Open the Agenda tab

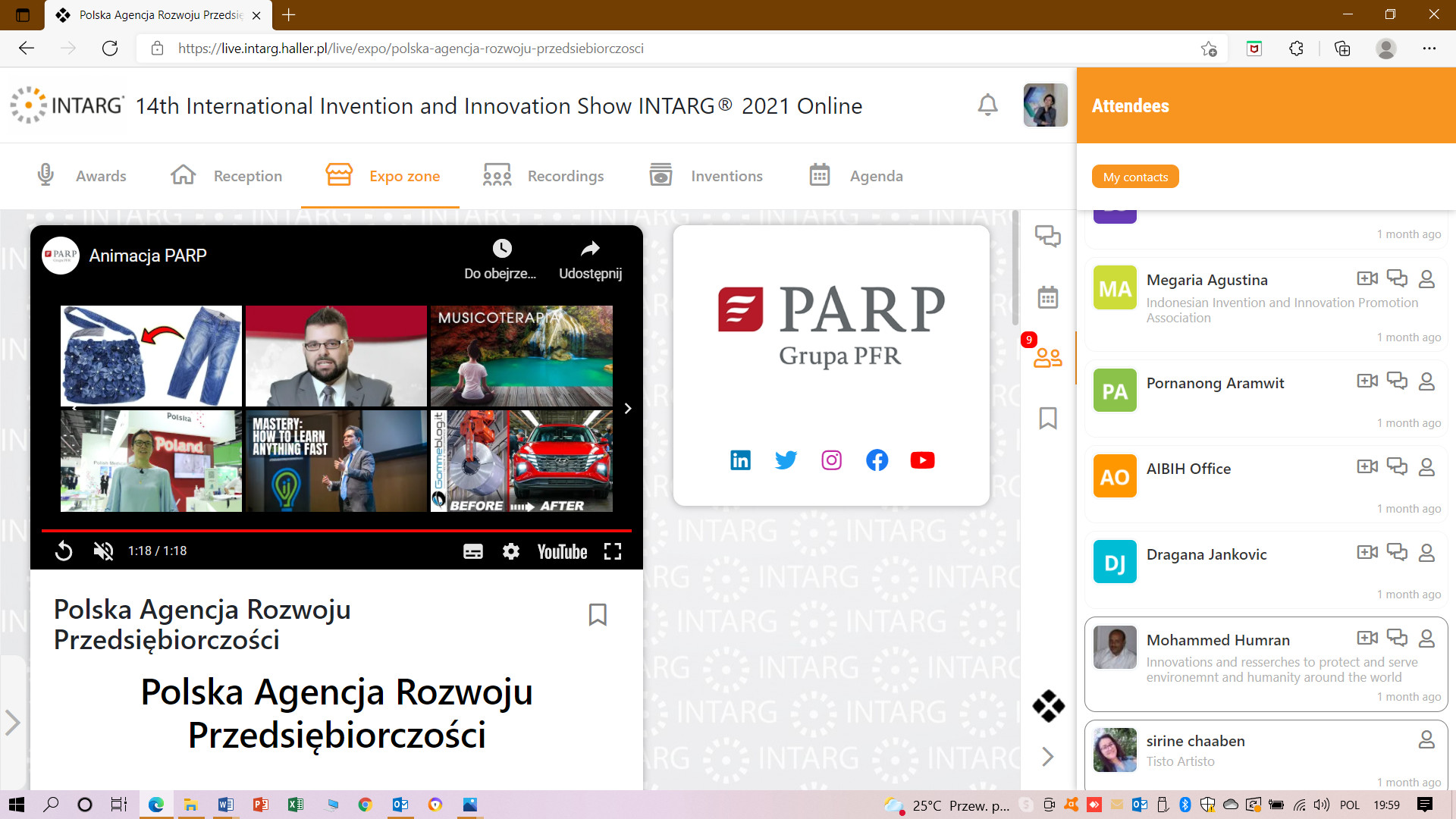856,176
